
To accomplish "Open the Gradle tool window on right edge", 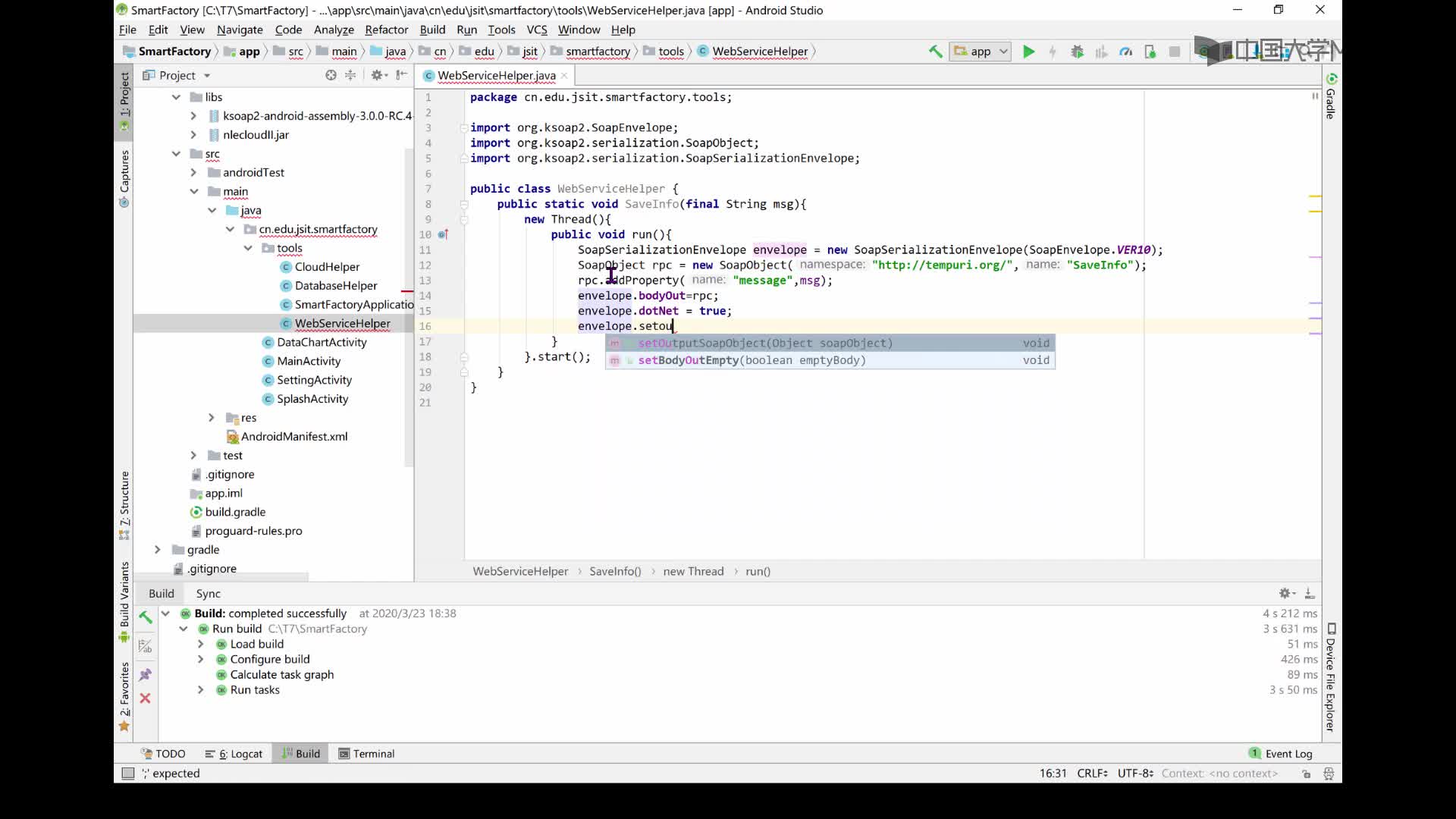I will click(1331, 96).
